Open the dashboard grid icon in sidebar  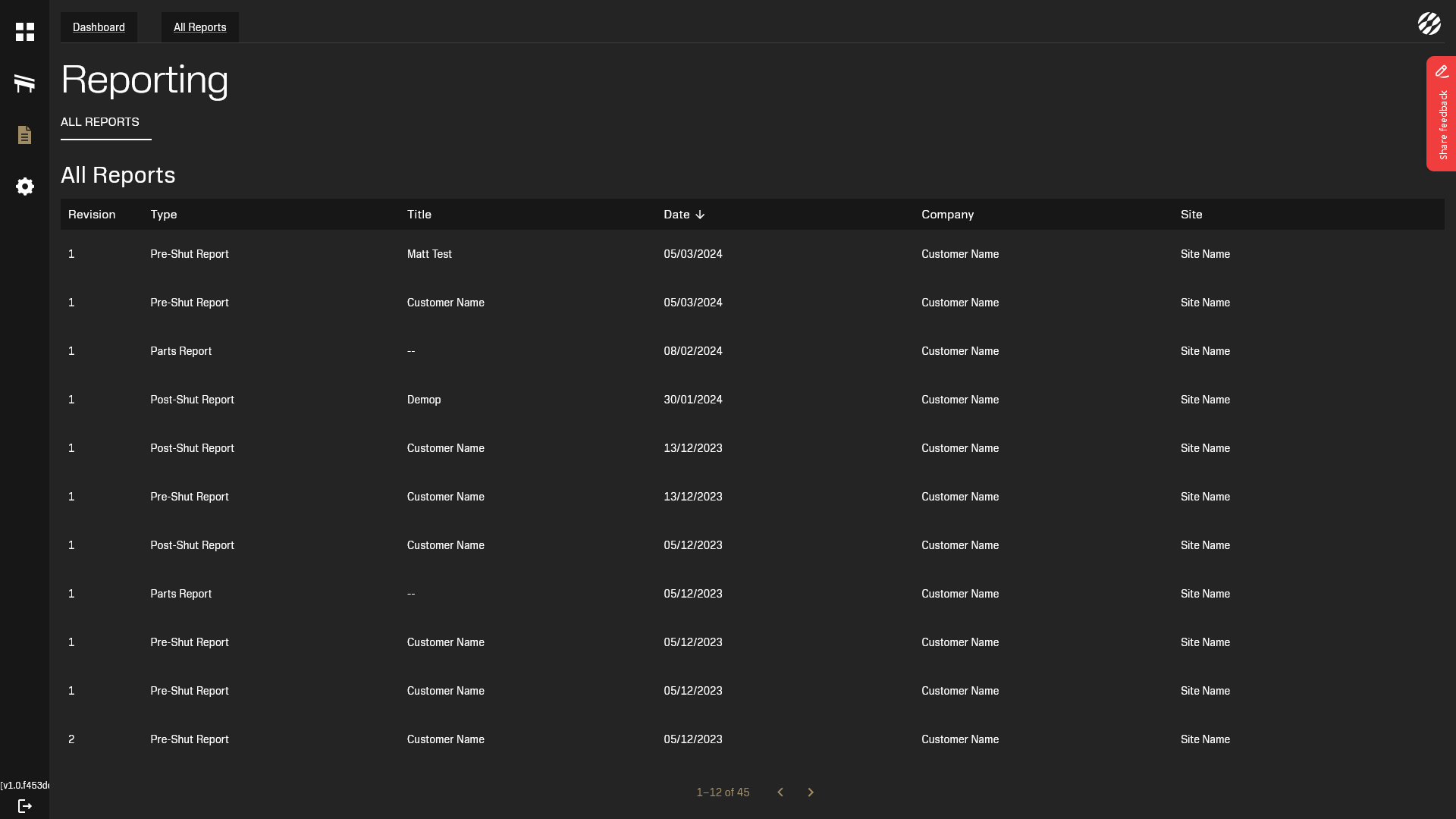point(25,32)
